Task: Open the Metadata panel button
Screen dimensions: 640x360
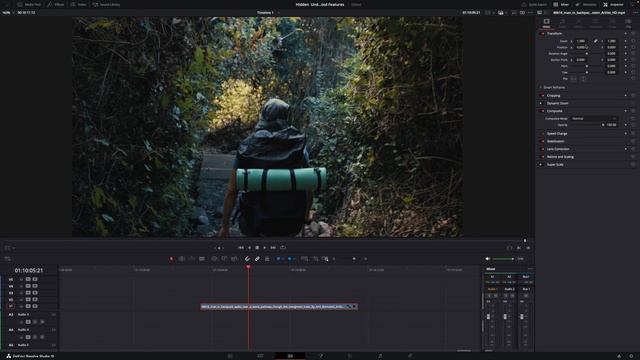Action: point(586,4)
